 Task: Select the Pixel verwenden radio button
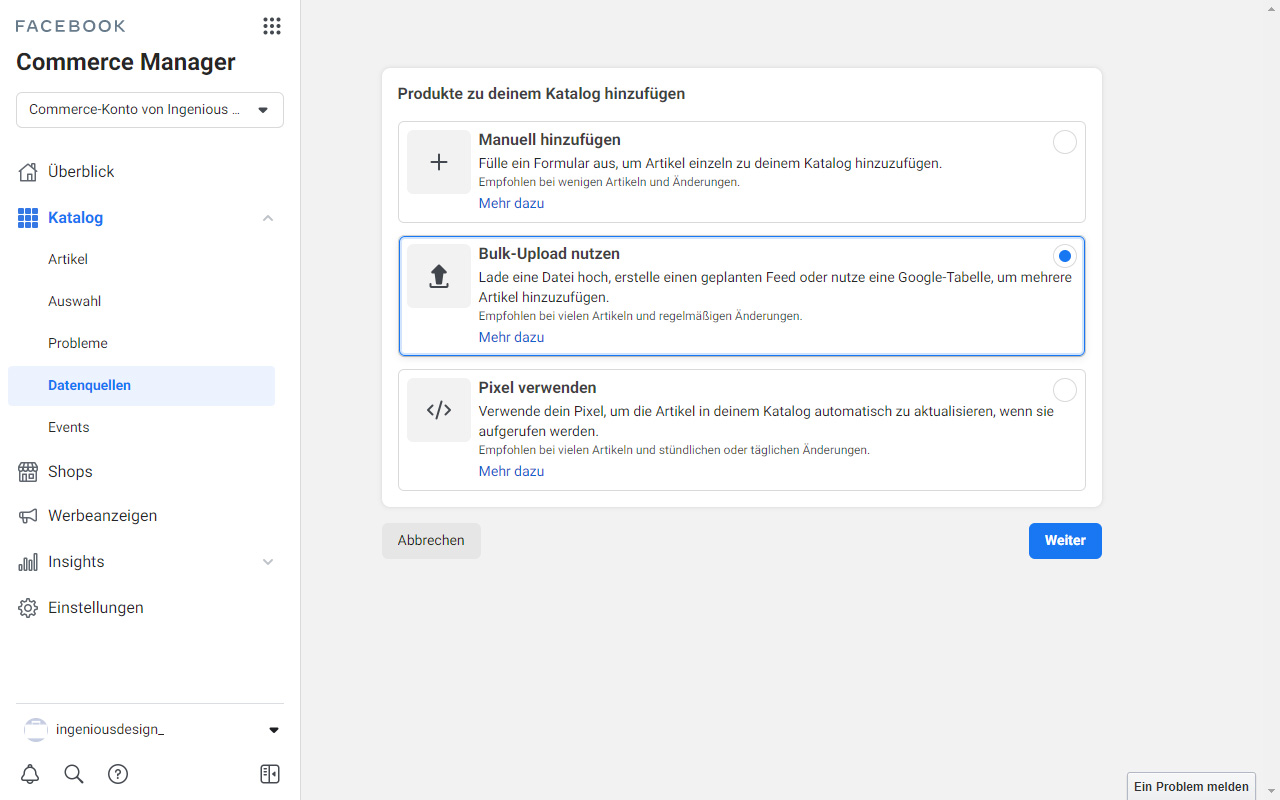(x=1065, y=390)
